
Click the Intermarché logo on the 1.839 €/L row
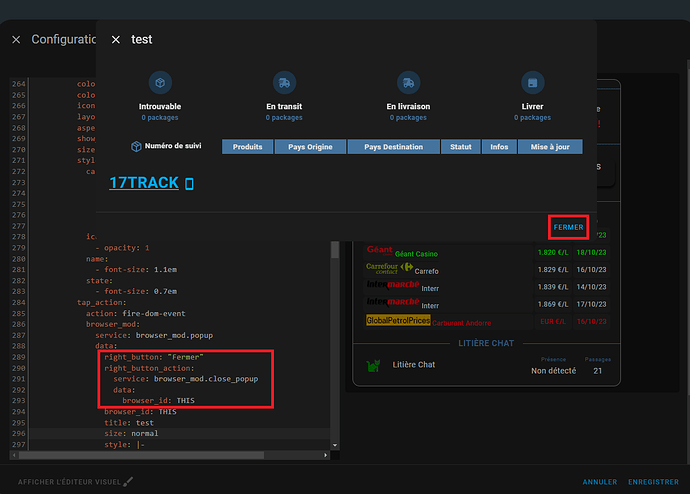[x=393, y=285]
